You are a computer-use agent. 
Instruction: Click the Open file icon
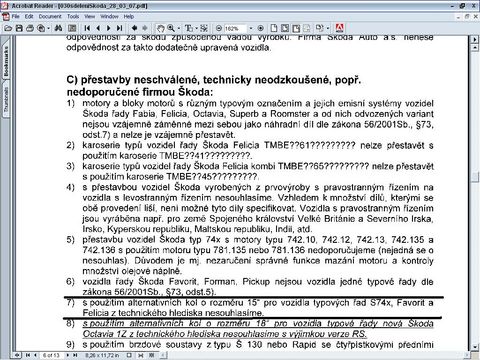point(8,28)
